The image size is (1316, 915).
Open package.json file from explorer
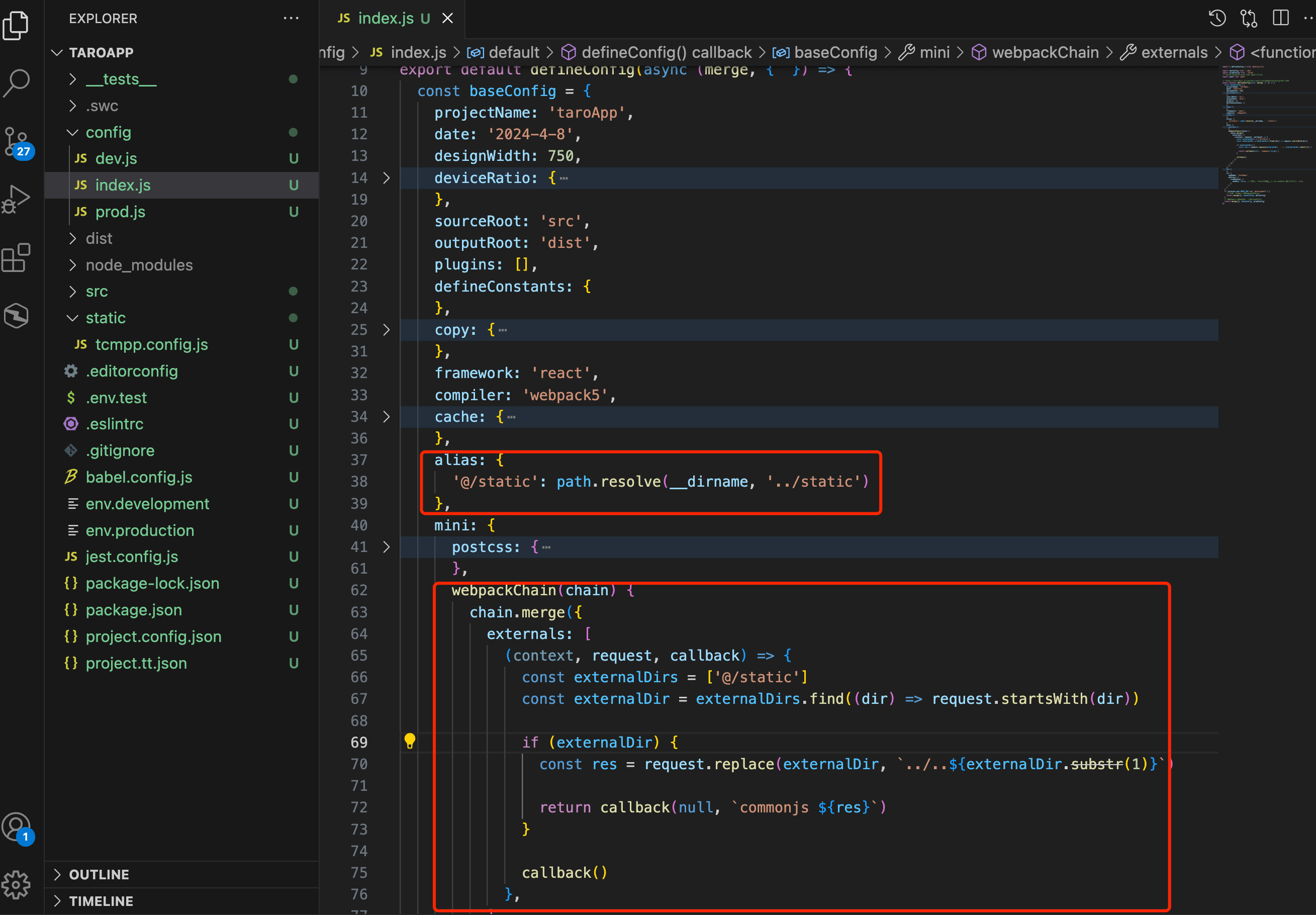pos(134,610)
